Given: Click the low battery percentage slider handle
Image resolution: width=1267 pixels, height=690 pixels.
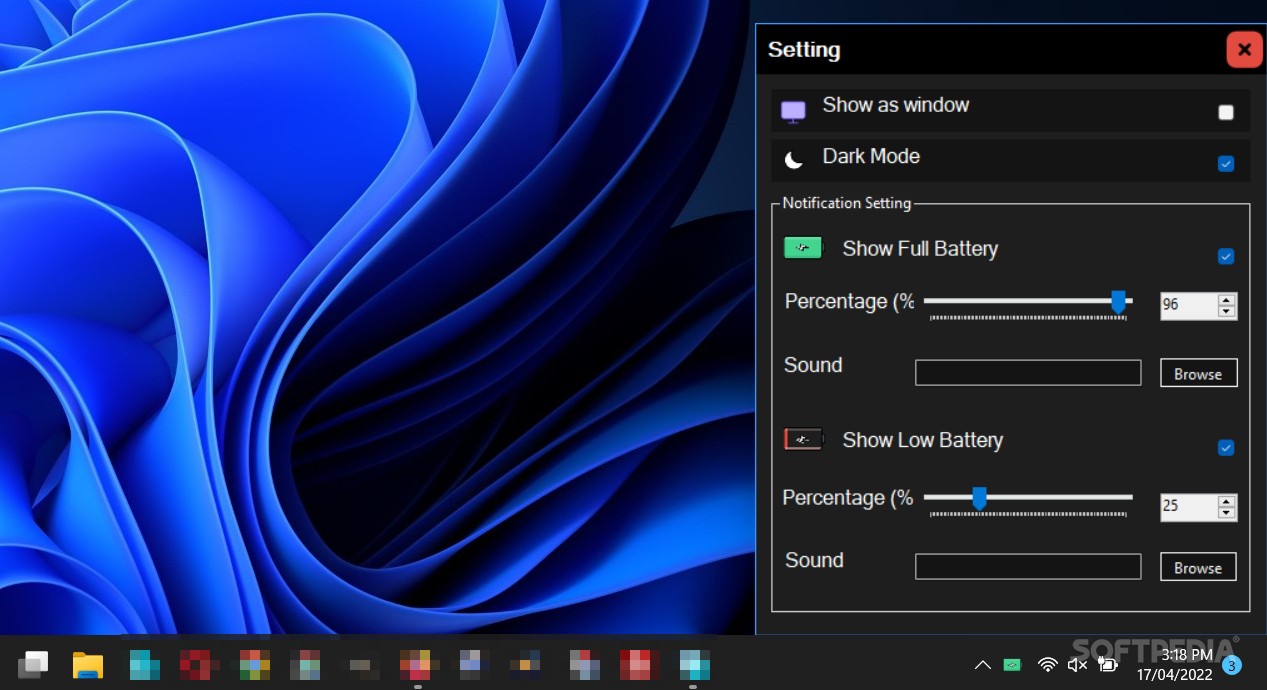Looking at the screenshot, I should coord(980,497).
